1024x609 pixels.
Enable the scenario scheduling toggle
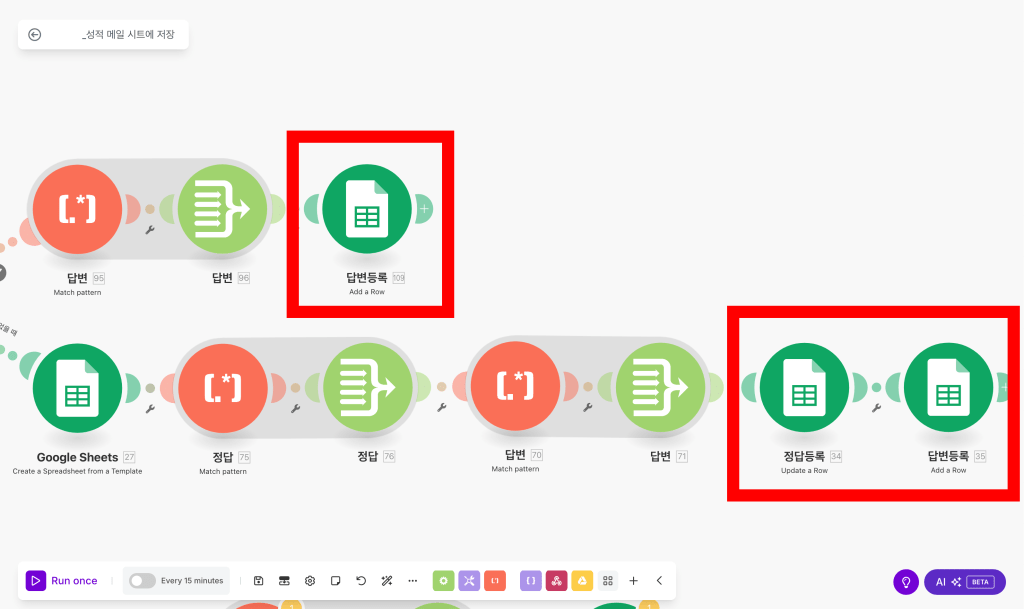tap(141, 580)
